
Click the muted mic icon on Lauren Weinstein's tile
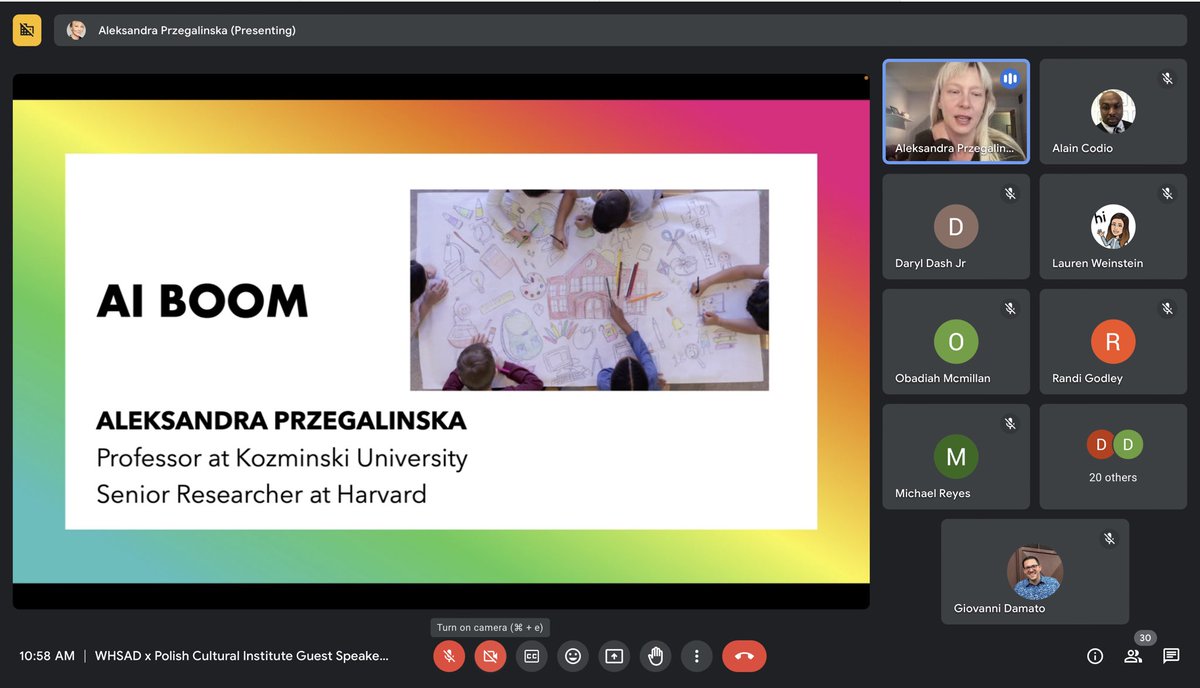1167,194
